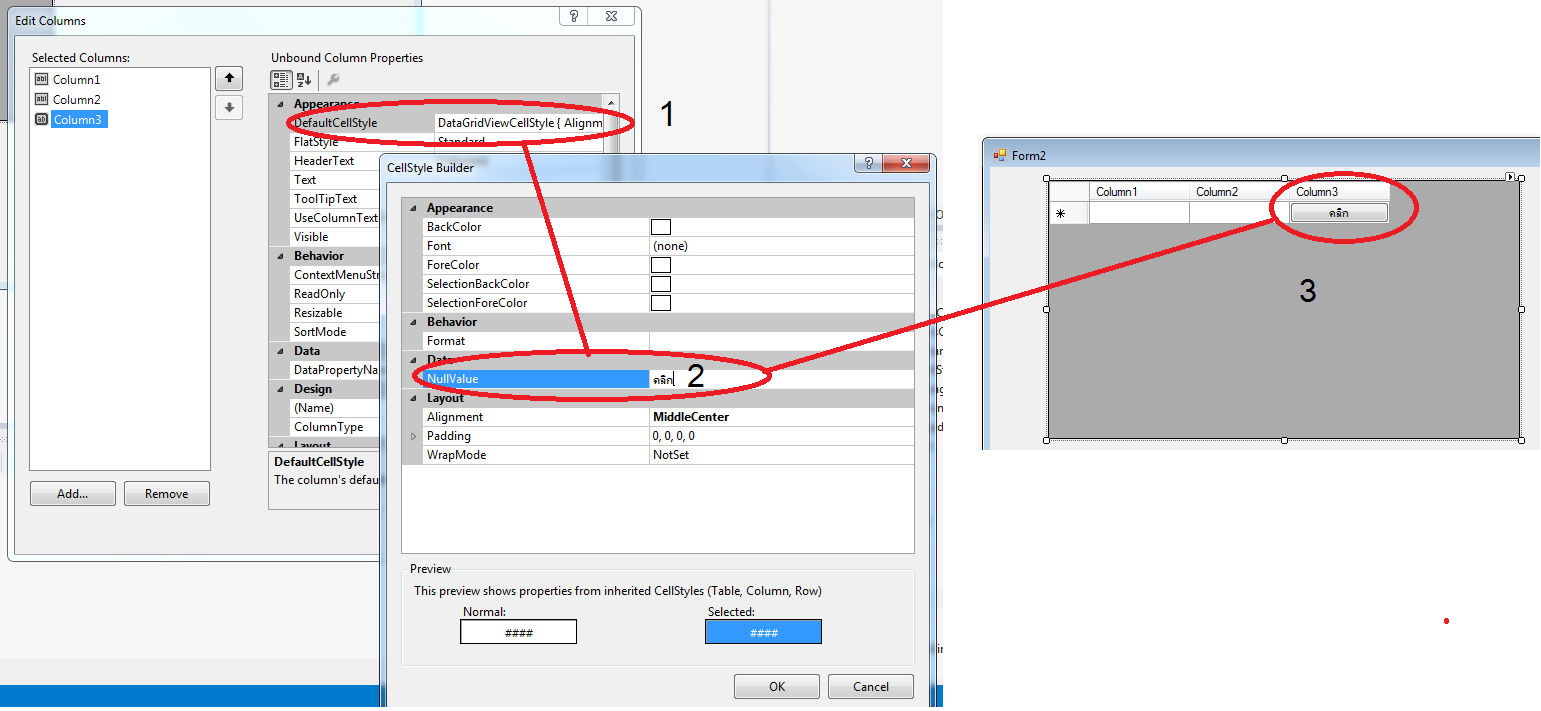The image size is (1541, 711).
Task: Select the ColumnType property row
Action: tap(335, 427)
